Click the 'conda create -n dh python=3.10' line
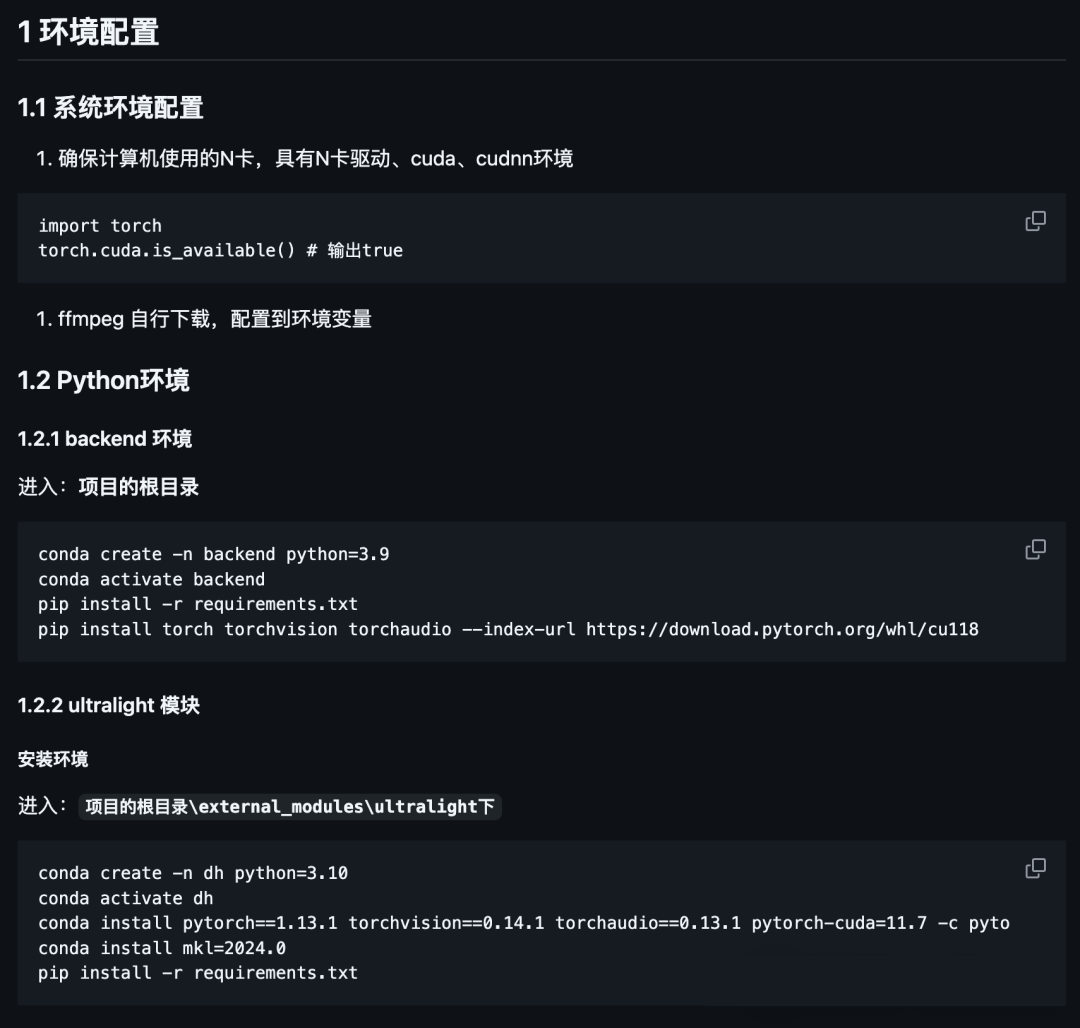1080x1028 pixels. tap(193, 873)
